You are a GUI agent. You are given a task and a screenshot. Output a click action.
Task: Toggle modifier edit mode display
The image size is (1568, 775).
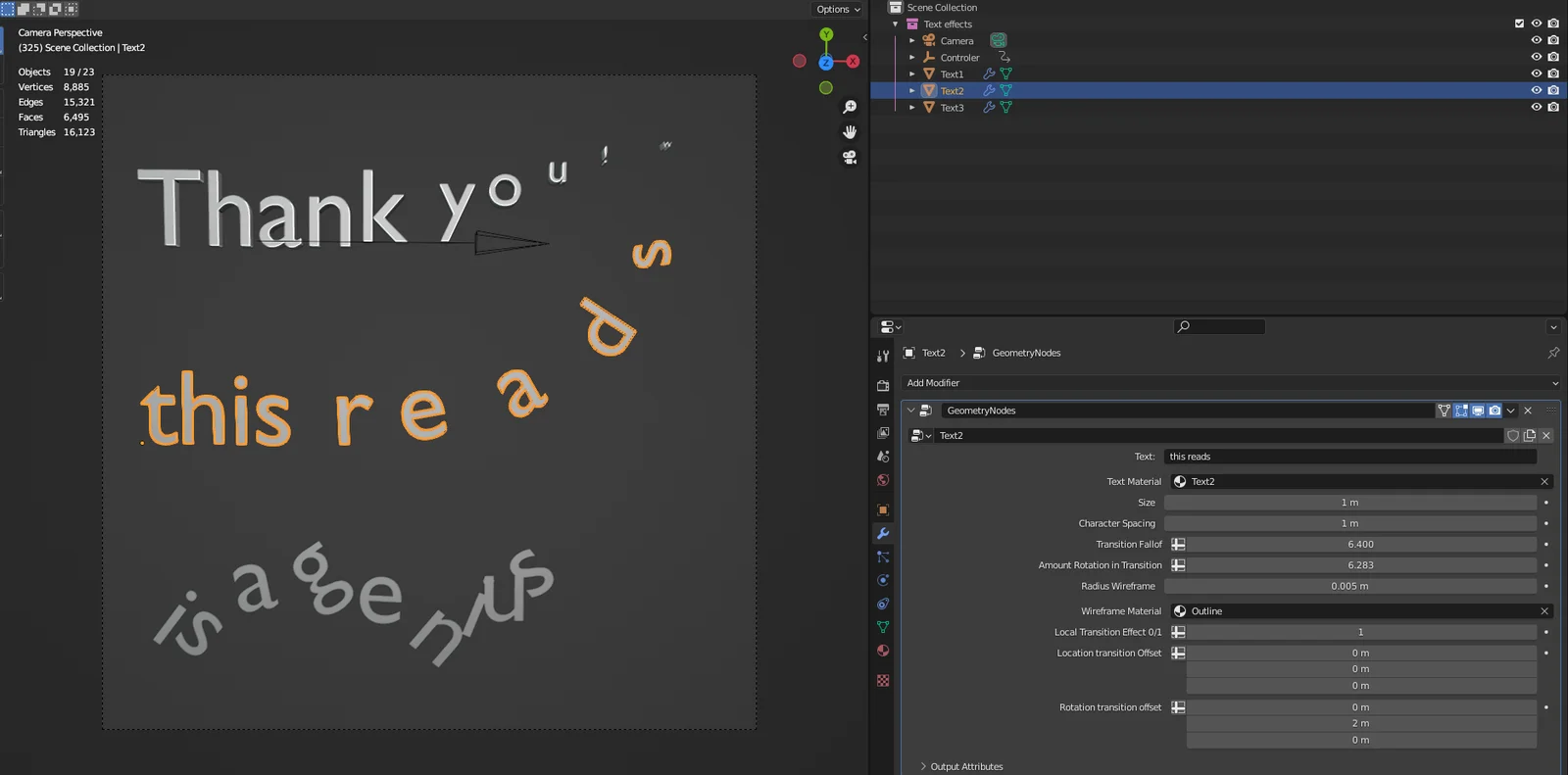[x=1461, y=411]
